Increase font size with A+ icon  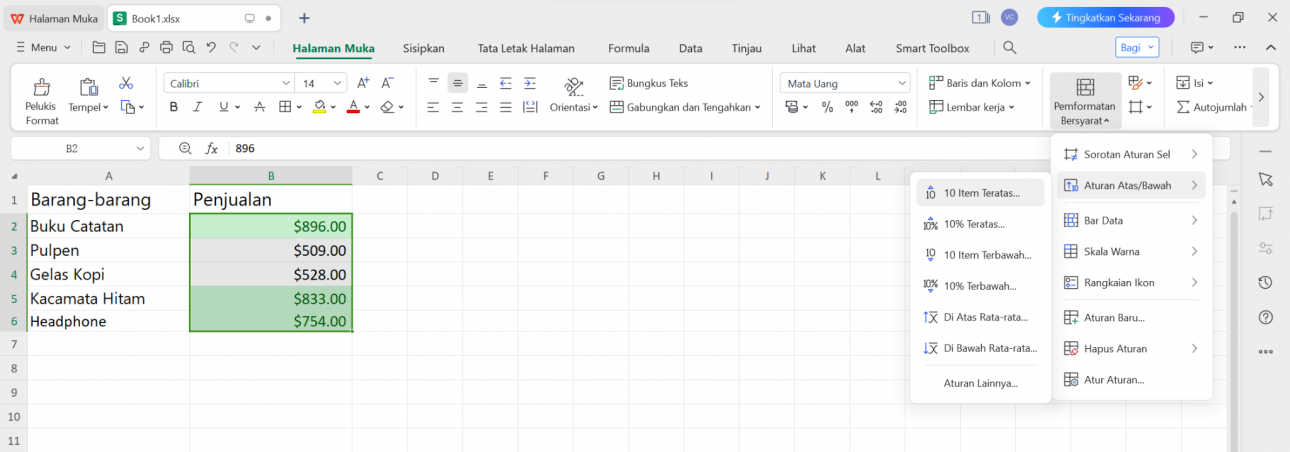(363, 83)
